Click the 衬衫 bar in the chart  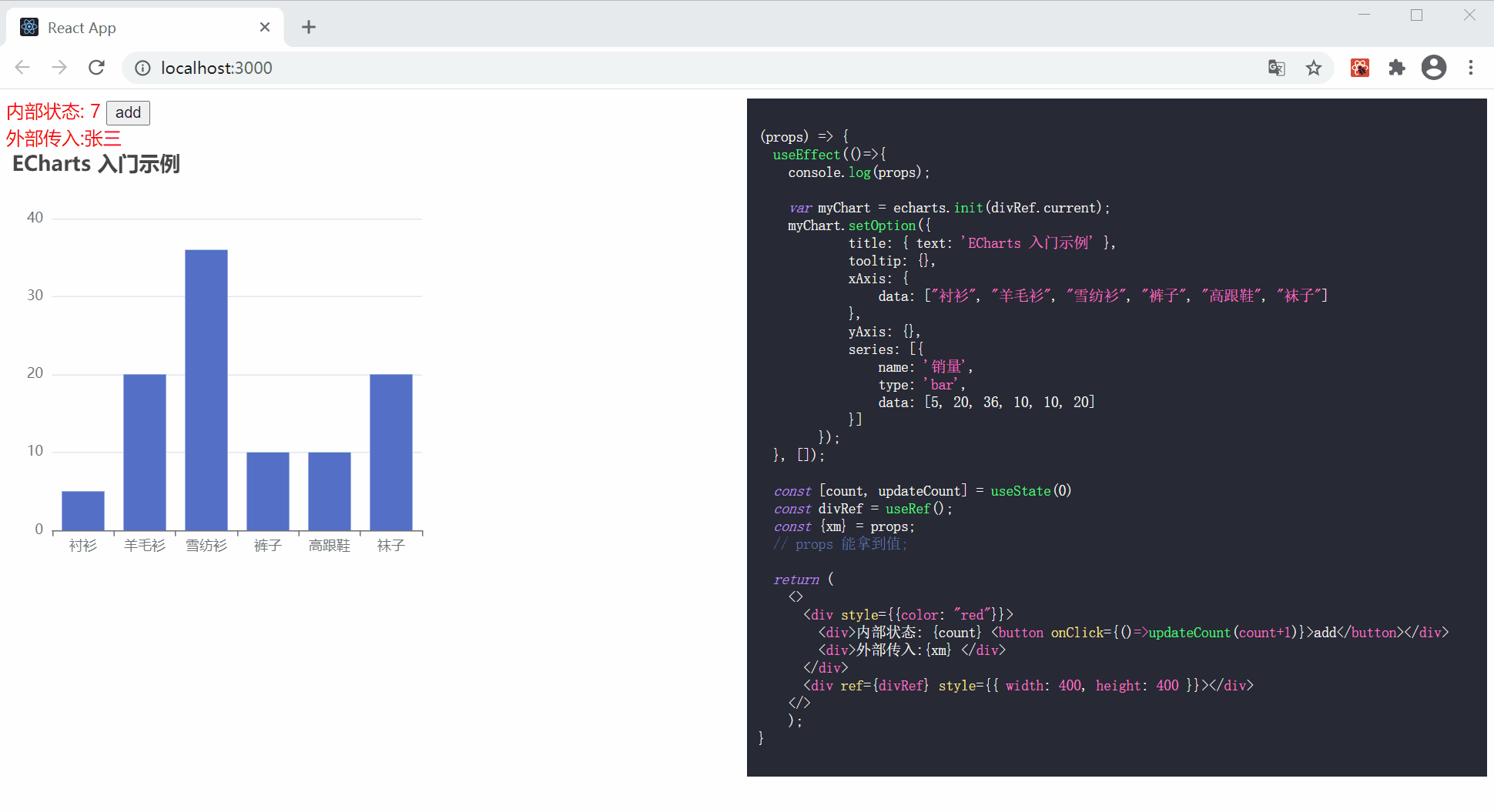tap(83, 510)
